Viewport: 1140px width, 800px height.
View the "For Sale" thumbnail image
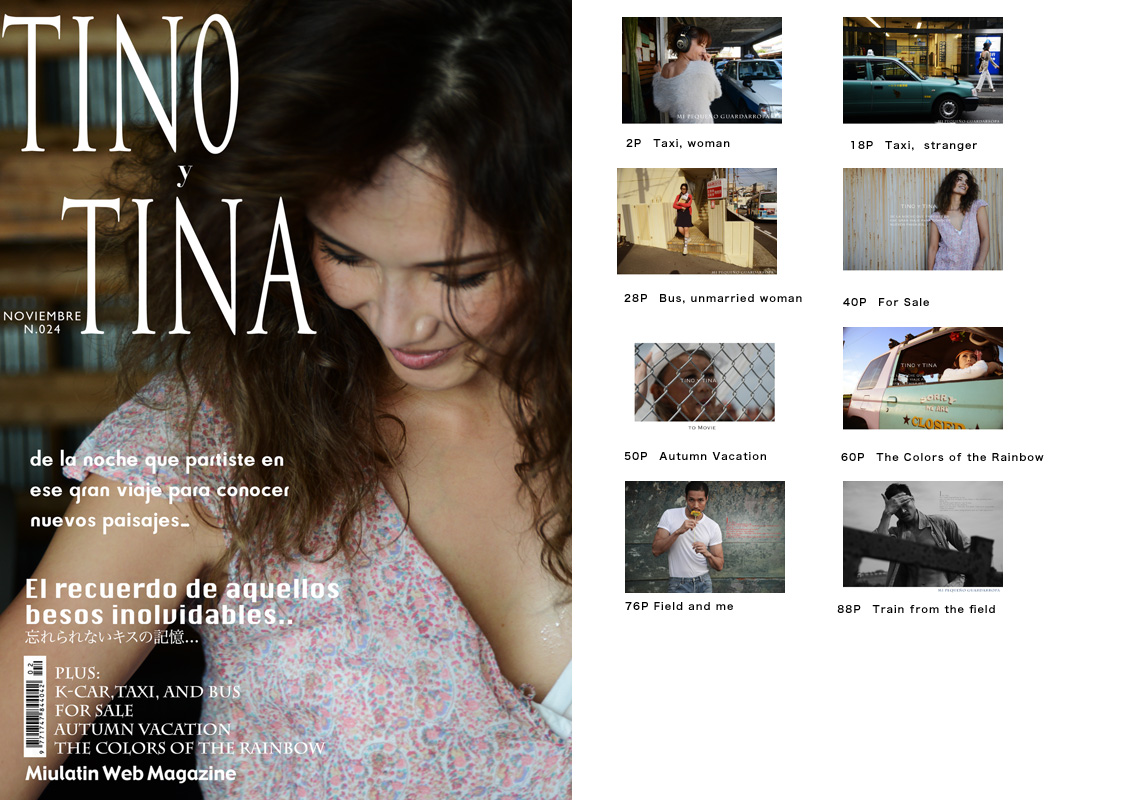(x=922, y=219)
